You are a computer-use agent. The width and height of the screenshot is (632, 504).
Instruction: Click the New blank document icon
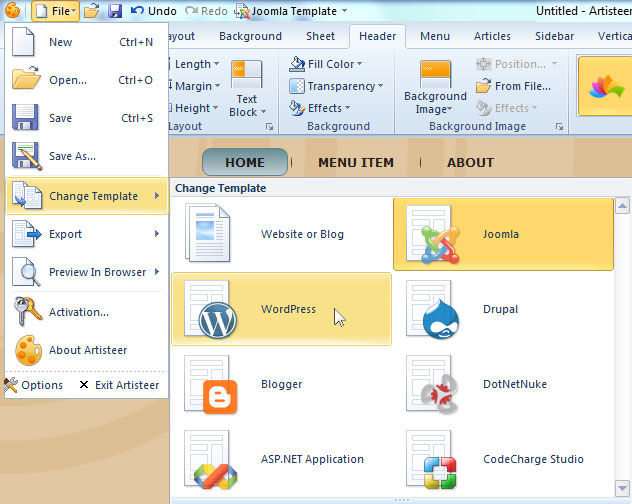point(23,42)
